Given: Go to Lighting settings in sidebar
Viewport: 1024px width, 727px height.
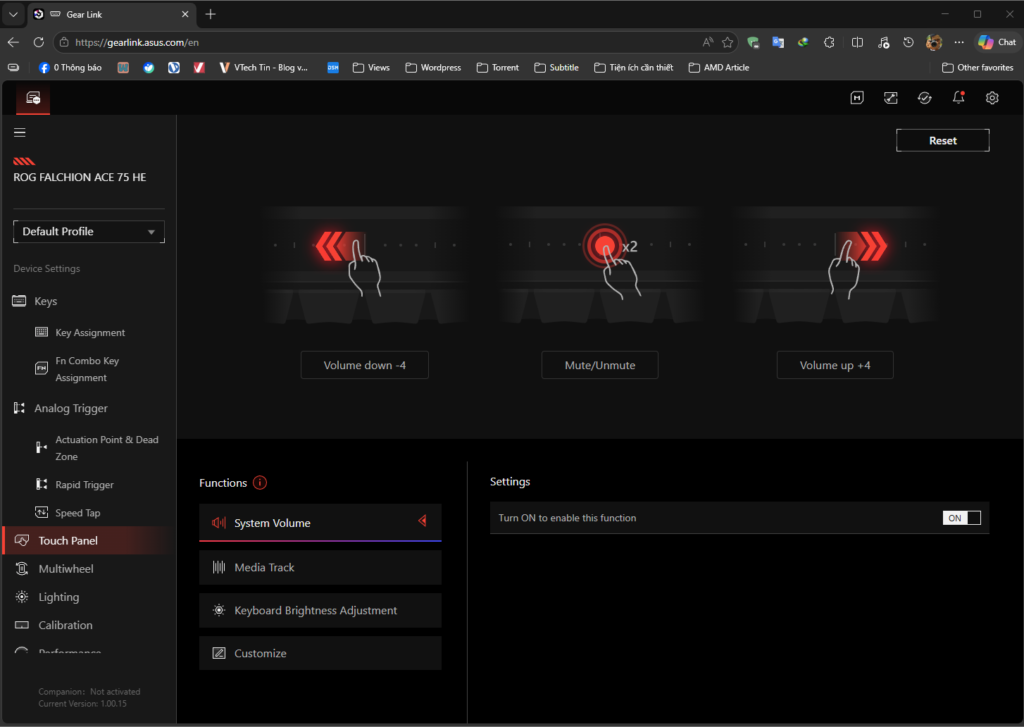Looking at the screenshot, I should [58, 597].
